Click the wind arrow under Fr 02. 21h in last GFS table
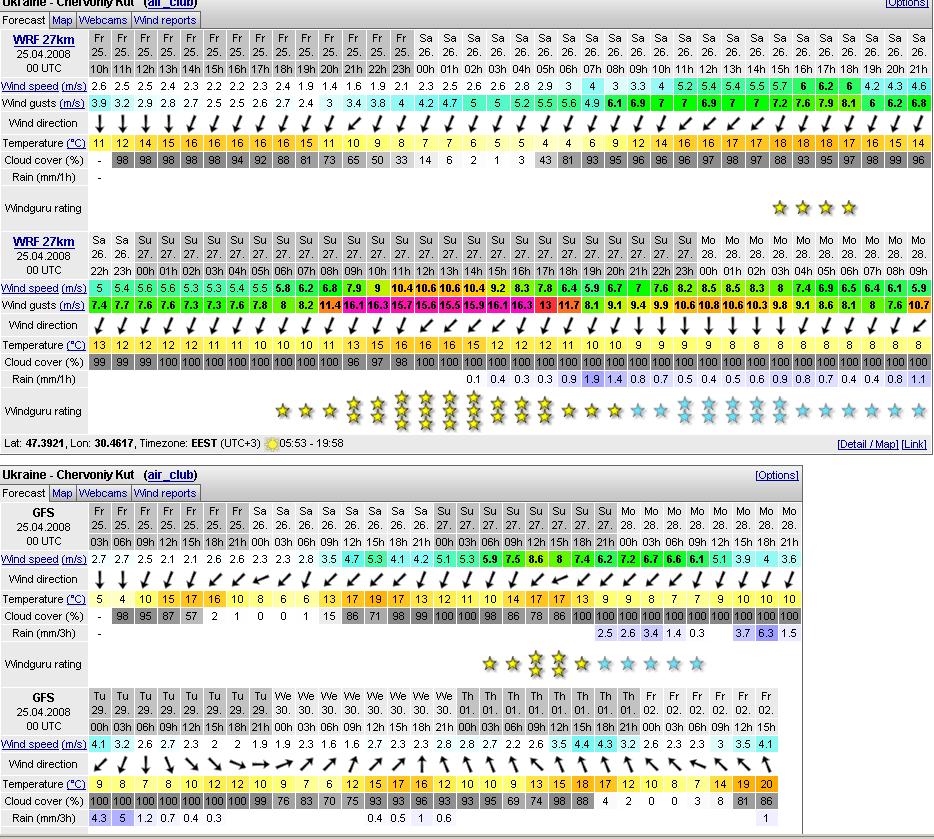 tap(766, 765)
